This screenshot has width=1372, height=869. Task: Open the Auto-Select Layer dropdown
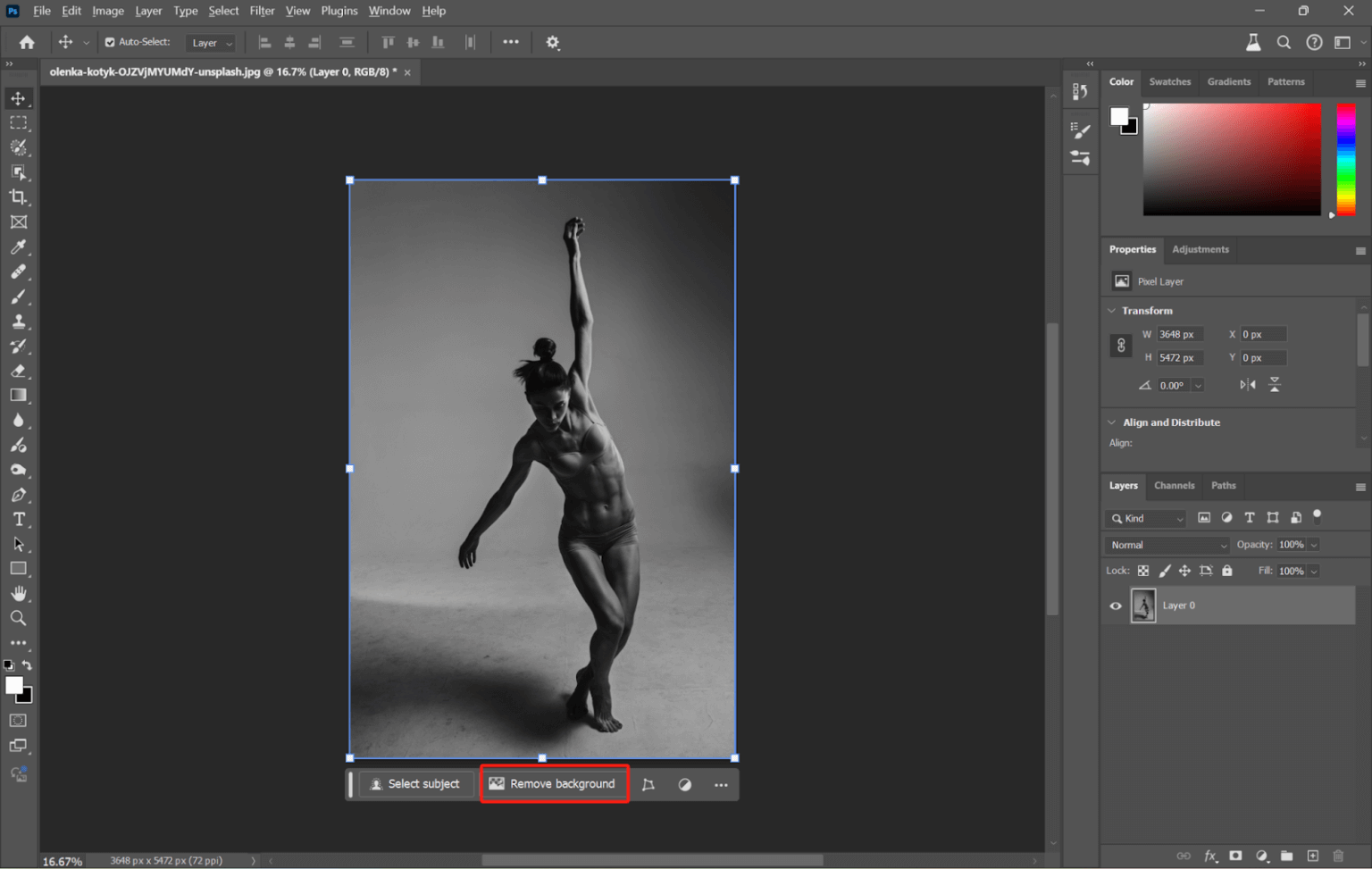pyautogui.click(x=211, y=43)
